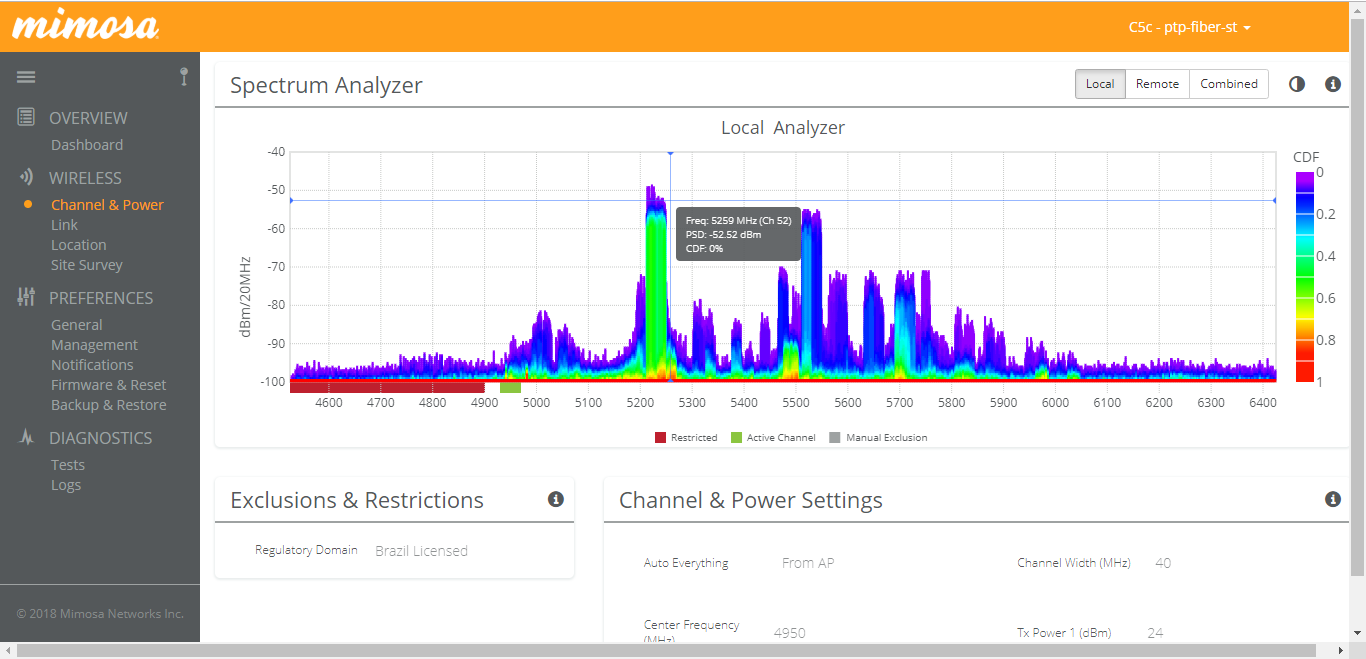The height and width of the screenshot is (659, 1366).
Task: Click the WIRELESS section heading
Action: [x=85, y=178]
